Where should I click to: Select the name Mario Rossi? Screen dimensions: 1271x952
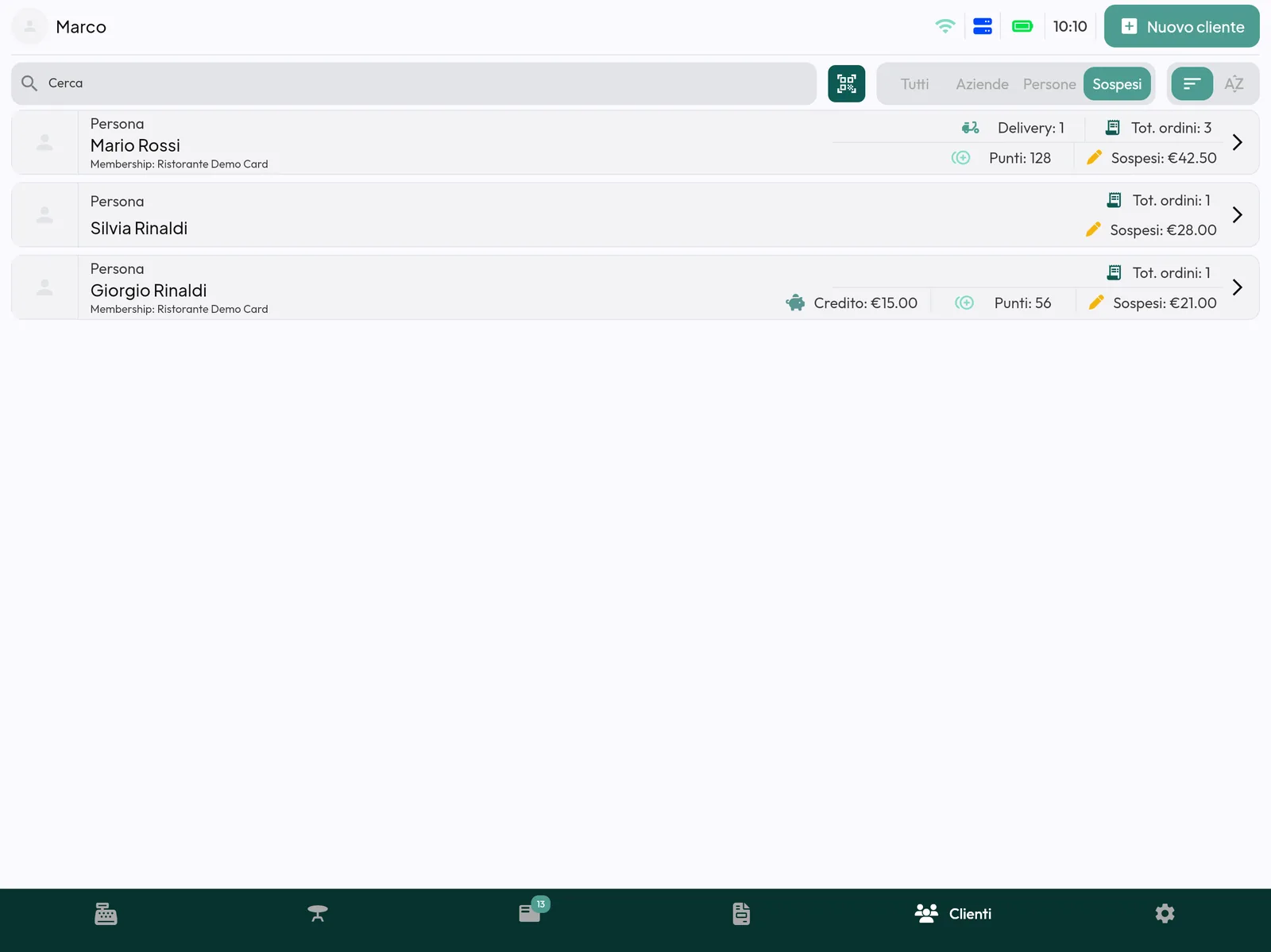pyautogui.click(x=135, y=145)
